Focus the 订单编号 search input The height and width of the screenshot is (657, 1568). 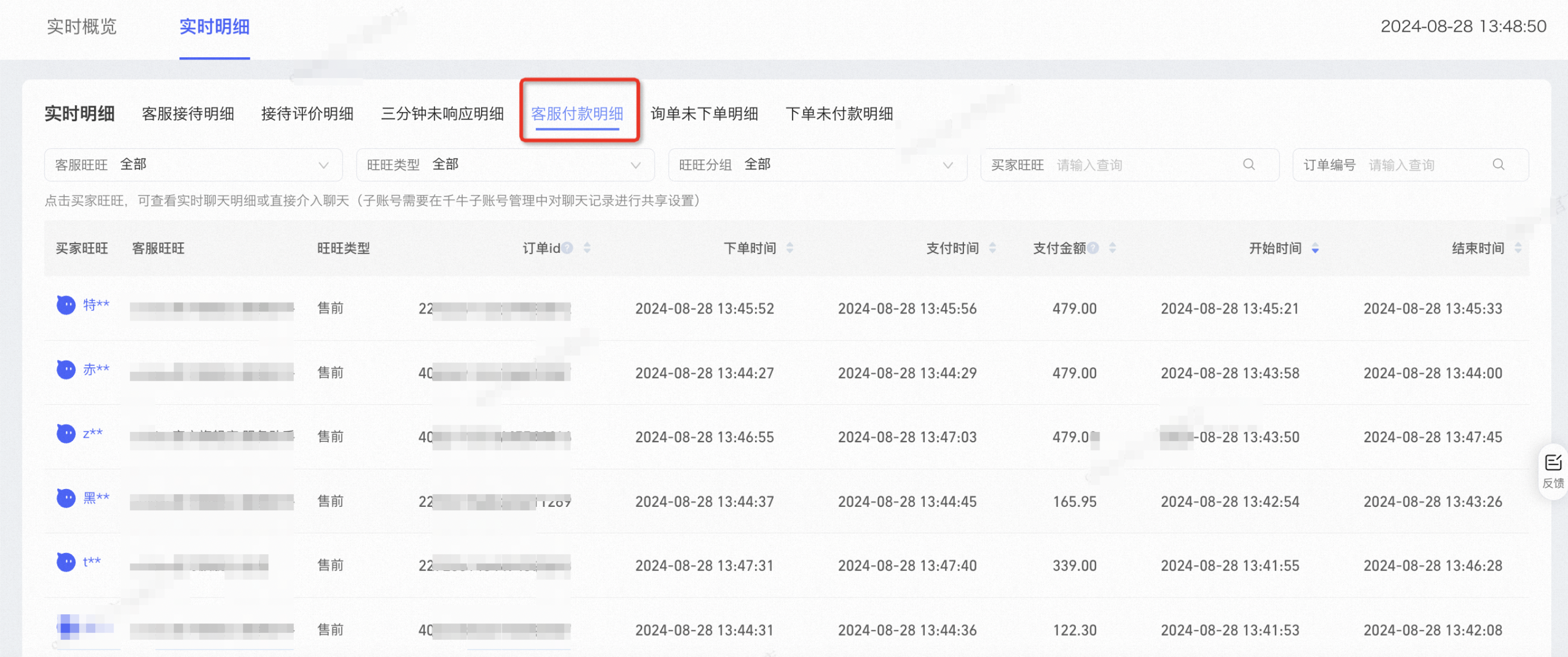click(x=1411, y=165)
